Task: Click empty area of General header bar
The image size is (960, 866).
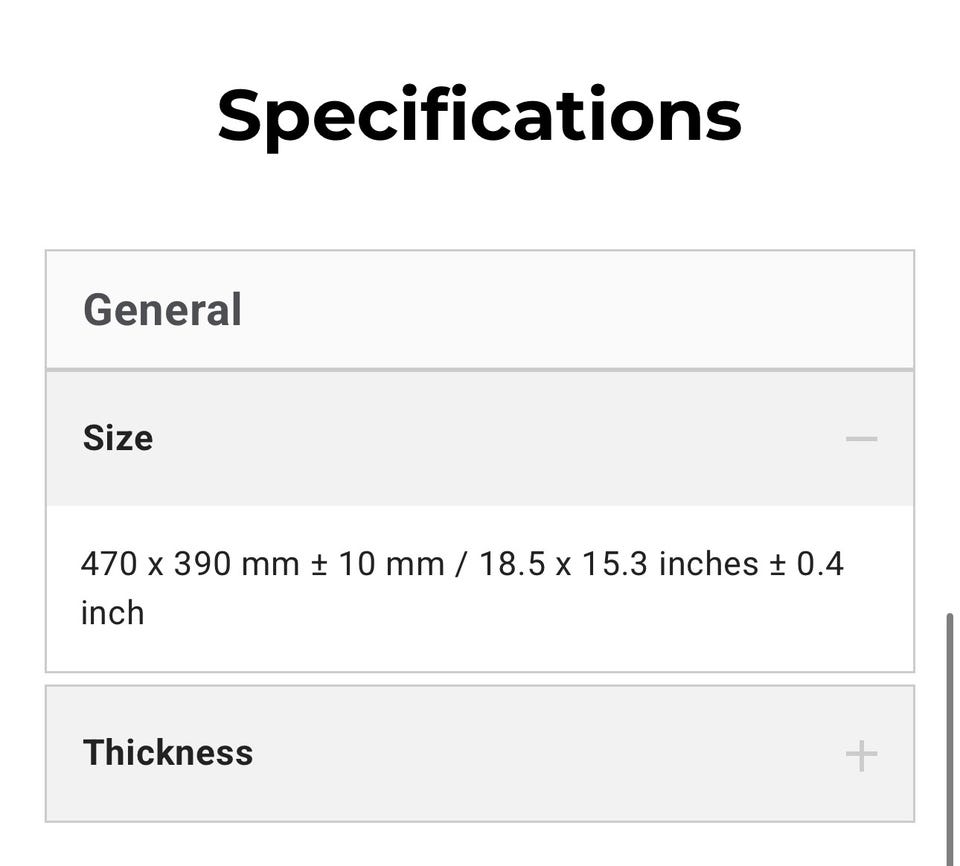Action: pos(580,310)
